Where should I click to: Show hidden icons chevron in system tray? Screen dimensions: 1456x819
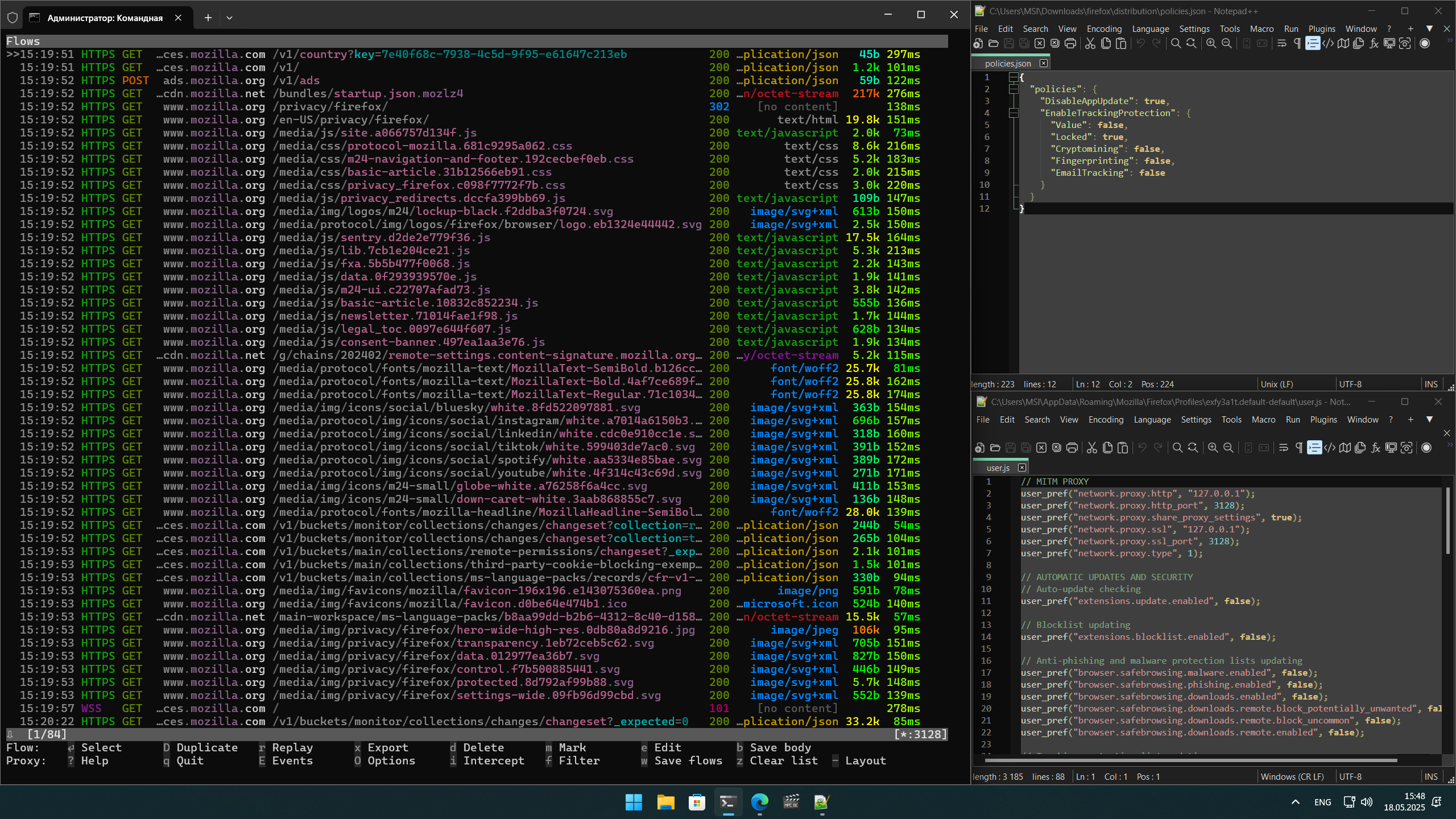[x=1296, y=802]
